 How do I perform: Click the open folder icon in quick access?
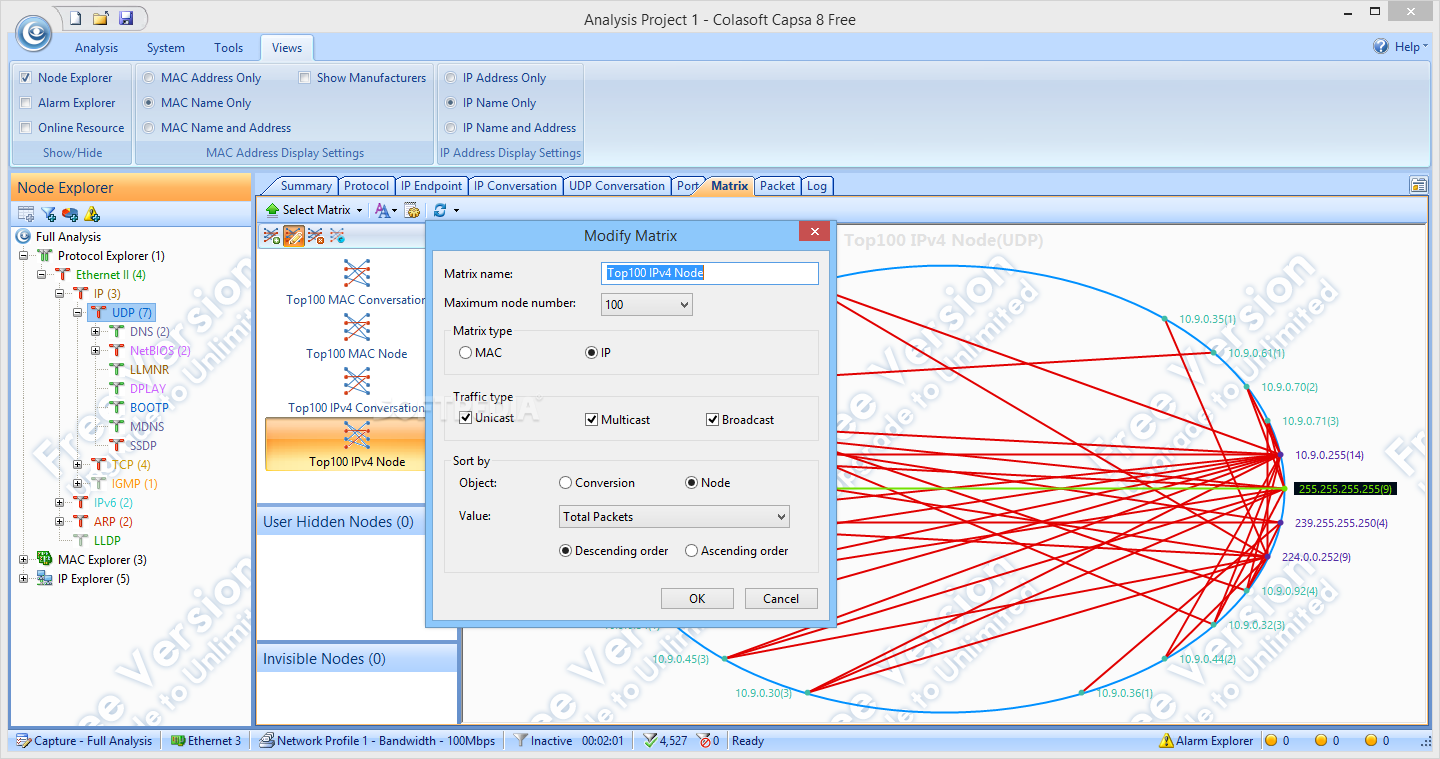click(x=101, y=18)
